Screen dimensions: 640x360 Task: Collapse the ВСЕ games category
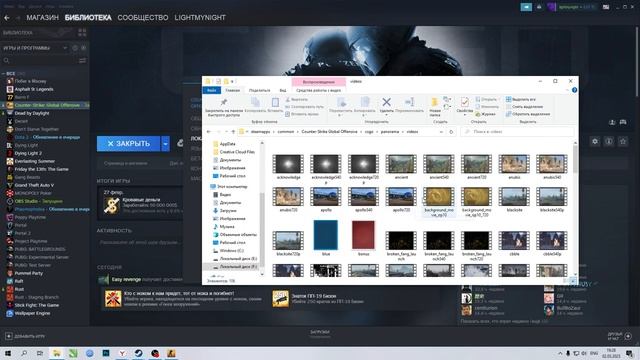(3, 73)
